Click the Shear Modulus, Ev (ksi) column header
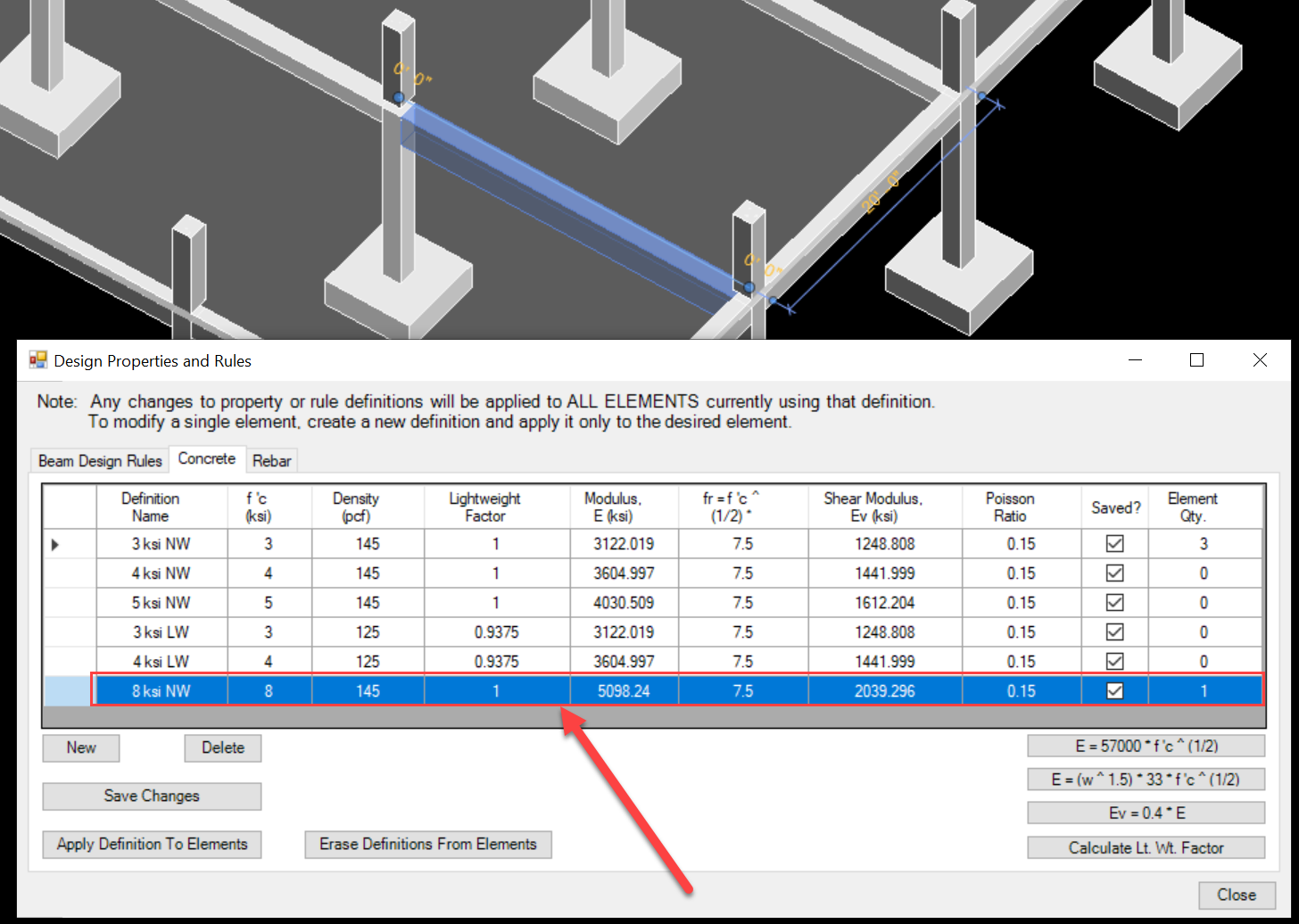The height and width of the screenshot is (924, 1299). click(x=885, y=507)
